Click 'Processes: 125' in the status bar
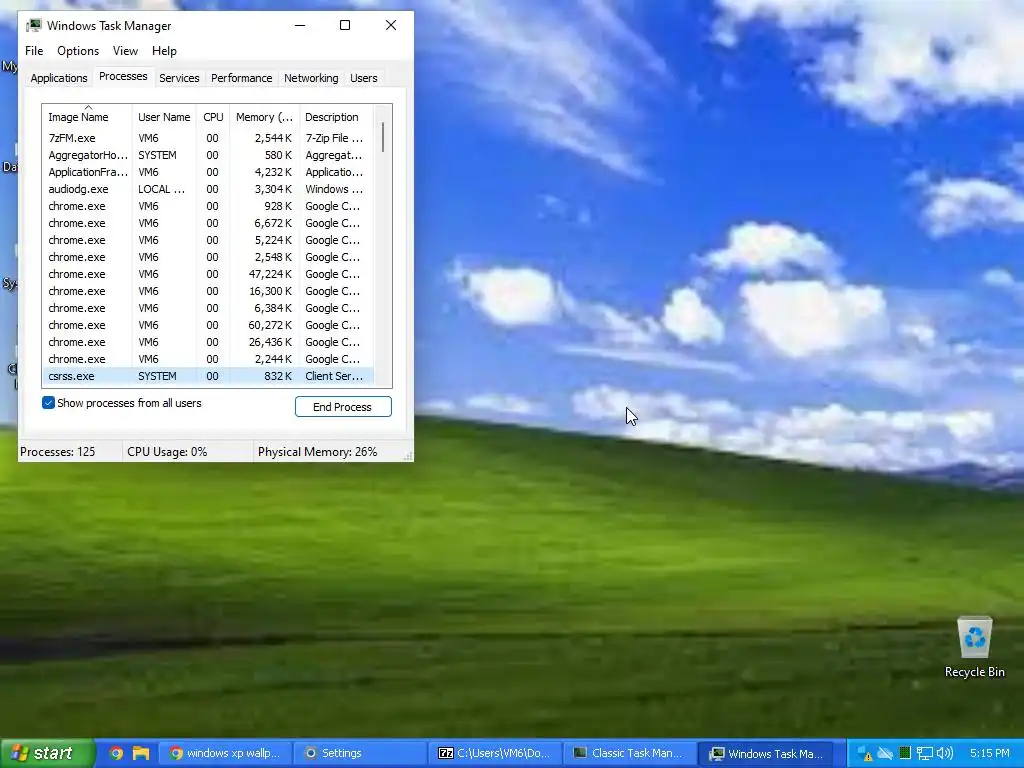Screen dimensions: 1024x768 (x=57, y=452)
